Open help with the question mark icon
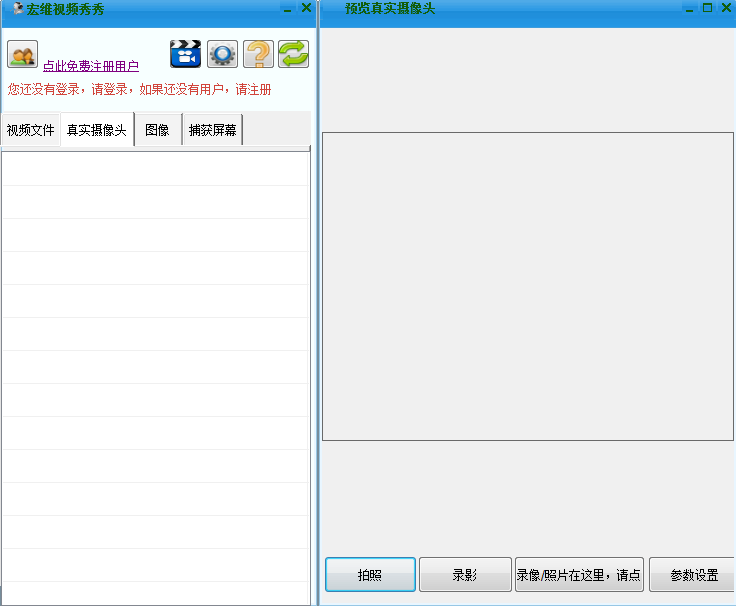736x606 pixels. [258, 54]
